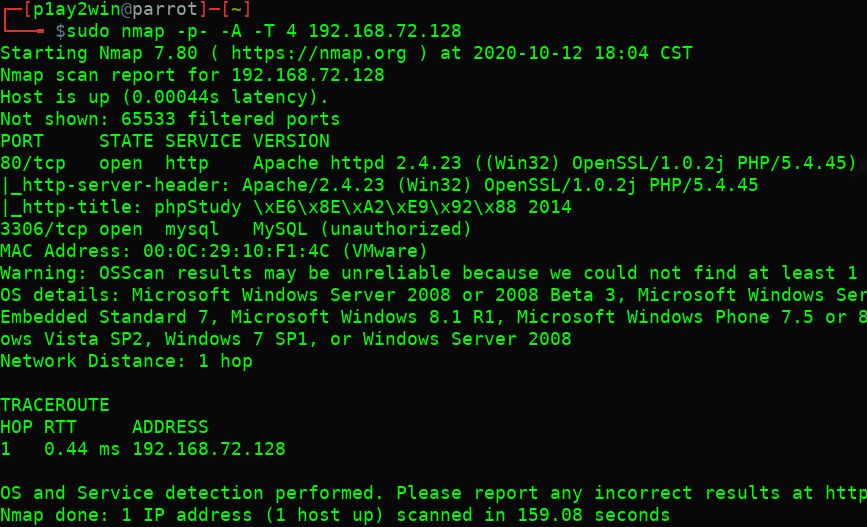This screenshot has height=527, width=867.
Task: Click the http-server-header script result line
Action: [x=380, y=185]
